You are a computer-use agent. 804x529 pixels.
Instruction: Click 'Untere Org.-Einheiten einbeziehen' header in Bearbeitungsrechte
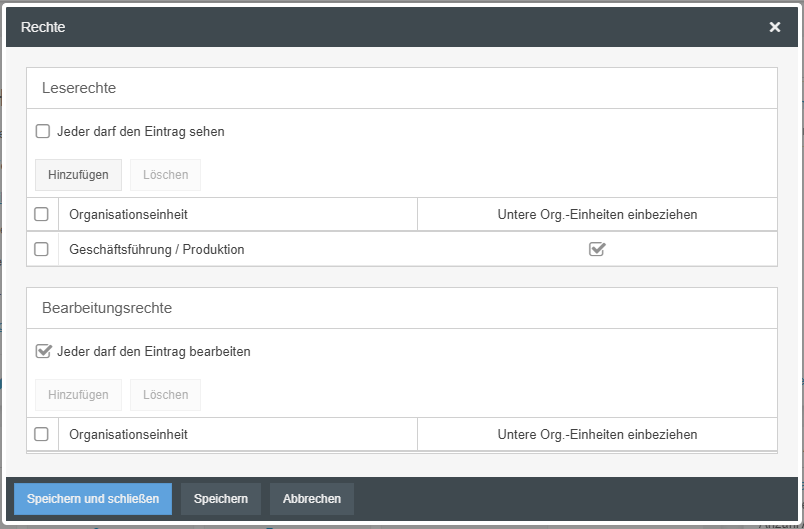point(597,434)
